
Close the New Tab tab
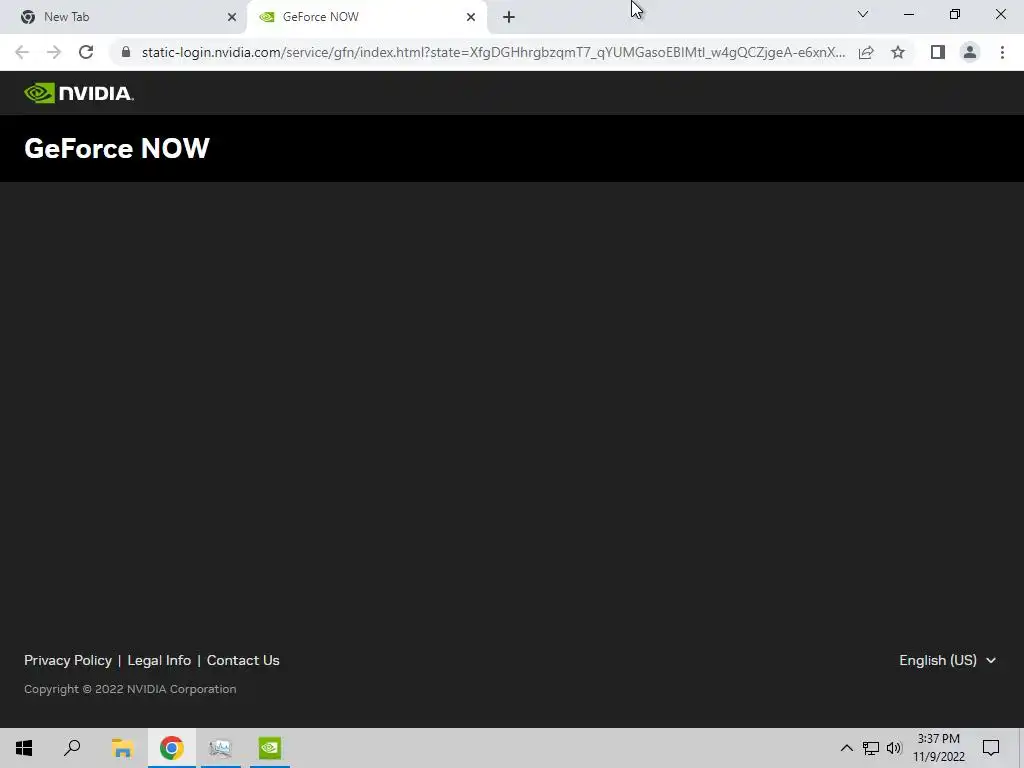pos(232,17)
